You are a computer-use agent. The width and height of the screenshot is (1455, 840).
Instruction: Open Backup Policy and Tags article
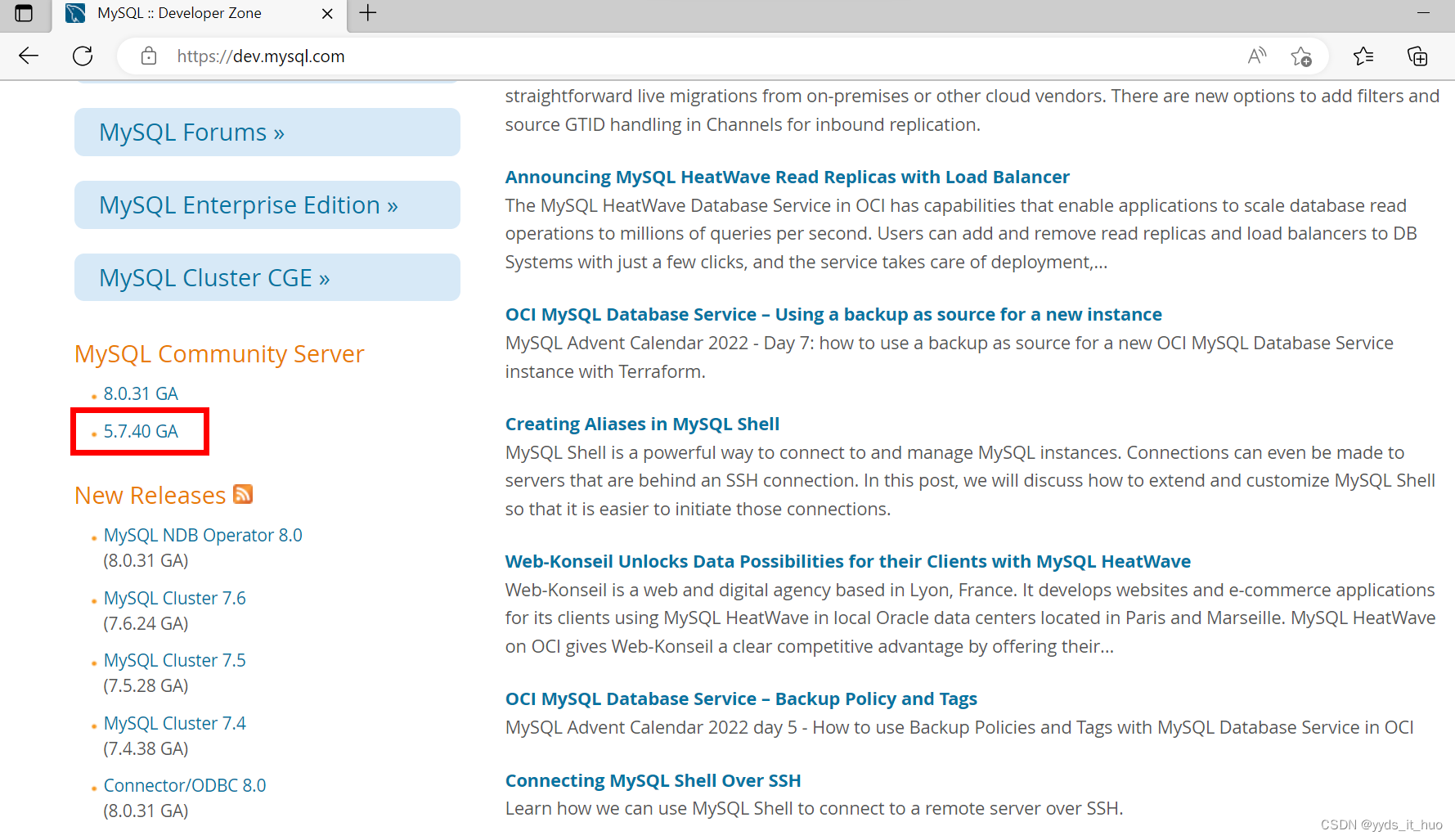pos(741,699)
